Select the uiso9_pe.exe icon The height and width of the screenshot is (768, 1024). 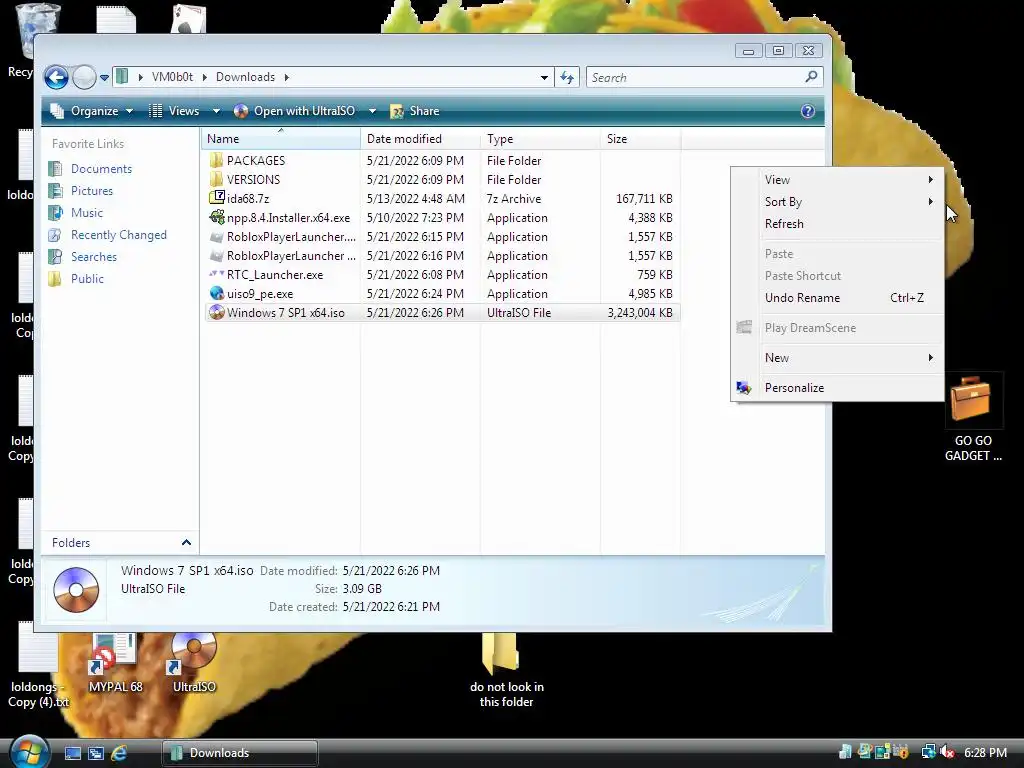216,294
